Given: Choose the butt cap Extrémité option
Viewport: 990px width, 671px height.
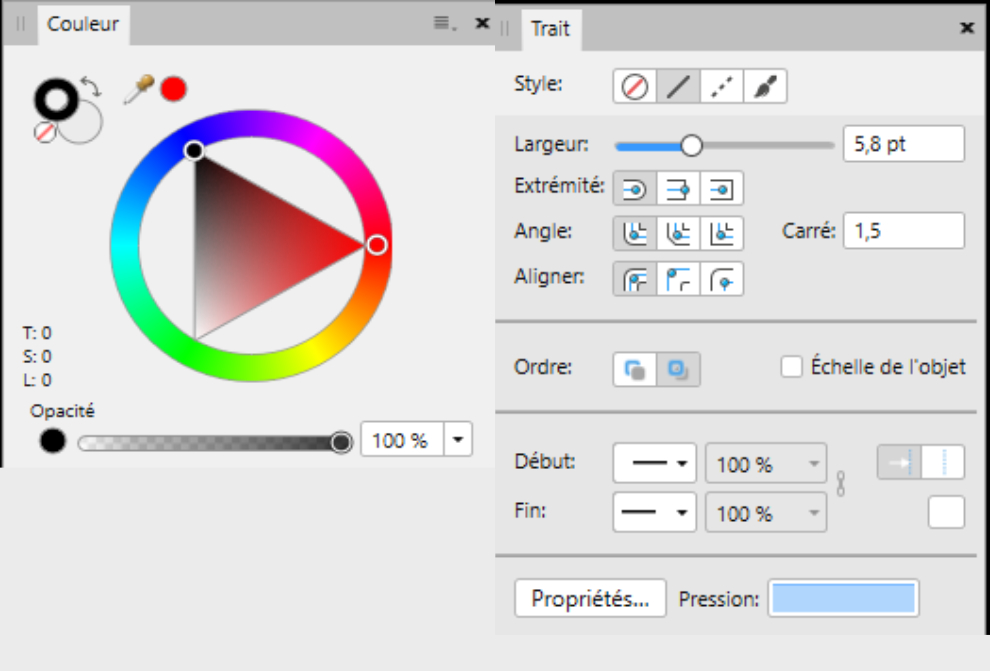Looking at the screenshot, I should point(678,189).
